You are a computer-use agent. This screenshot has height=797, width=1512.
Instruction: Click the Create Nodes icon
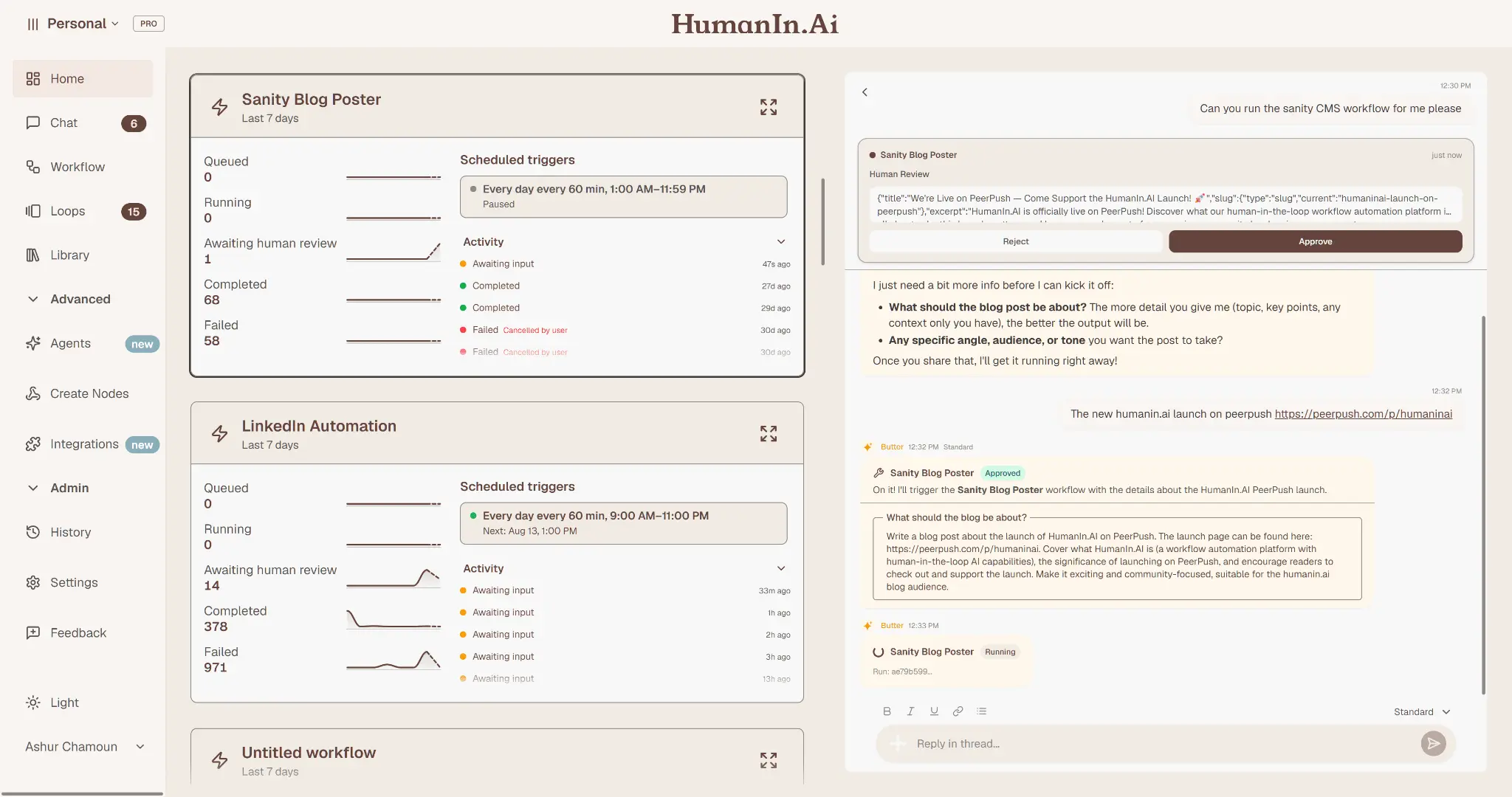(x=33, y=393)
